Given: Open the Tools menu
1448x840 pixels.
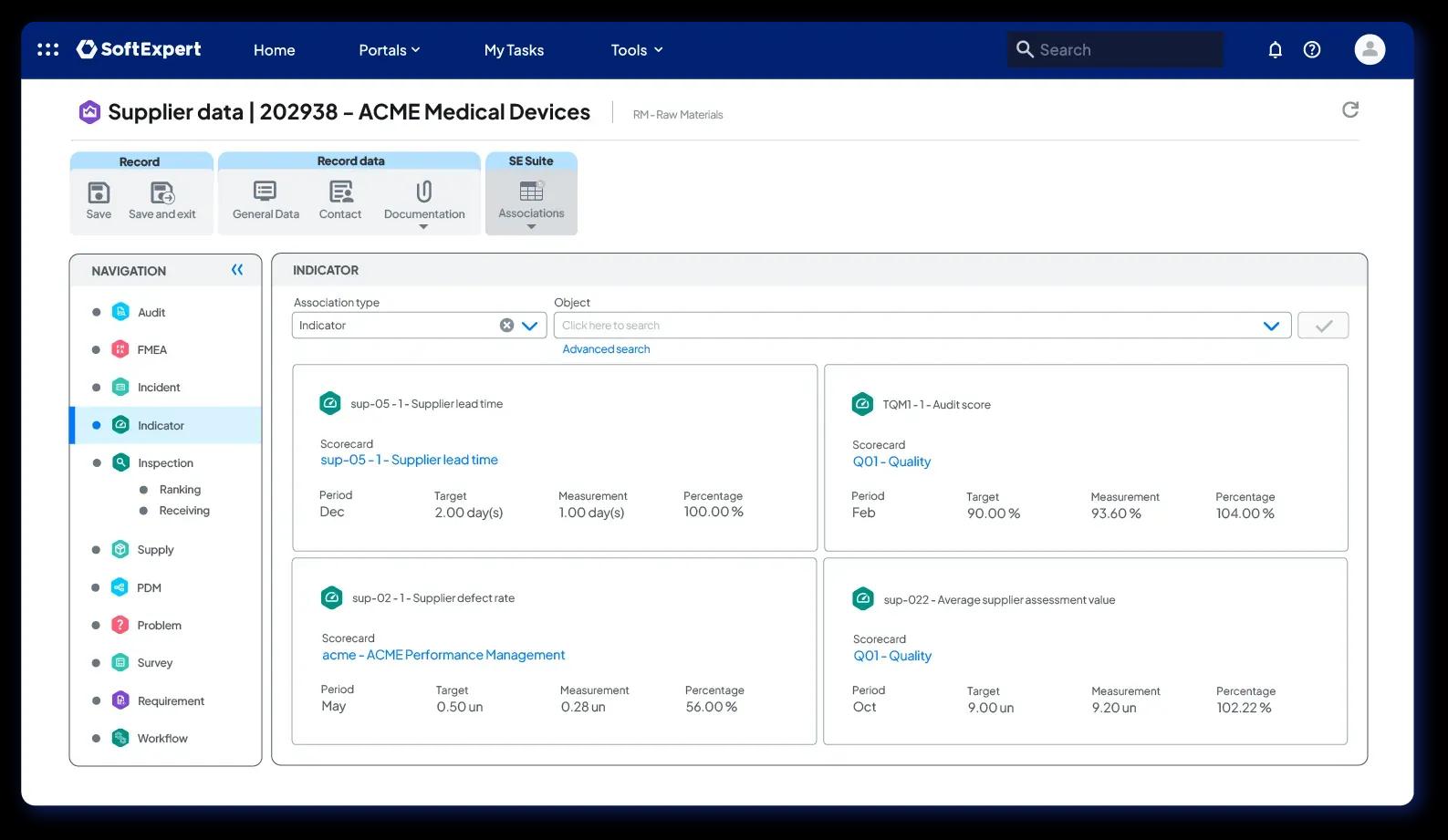Looking at the screenshot, I should coord(637,50).
